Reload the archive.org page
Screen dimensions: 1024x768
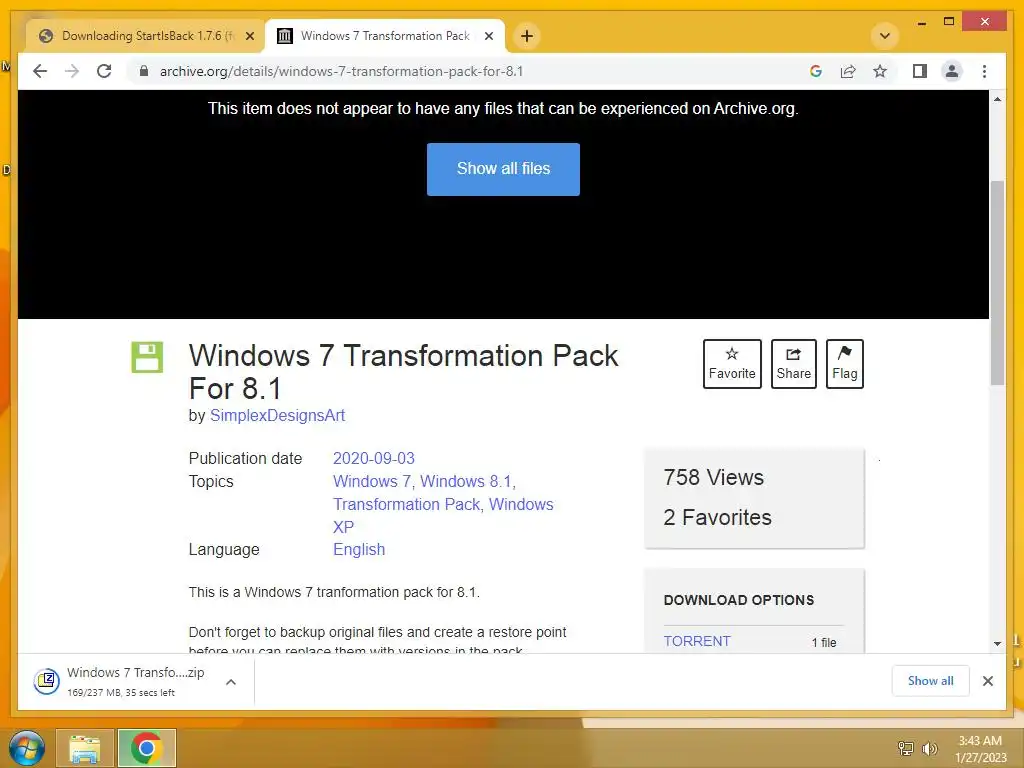104,71
